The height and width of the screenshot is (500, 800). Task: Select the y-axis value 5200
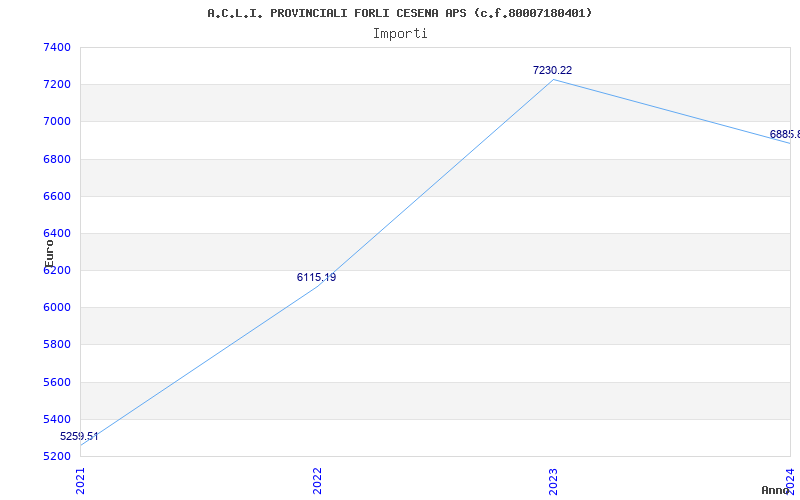[x=57, y=456]
